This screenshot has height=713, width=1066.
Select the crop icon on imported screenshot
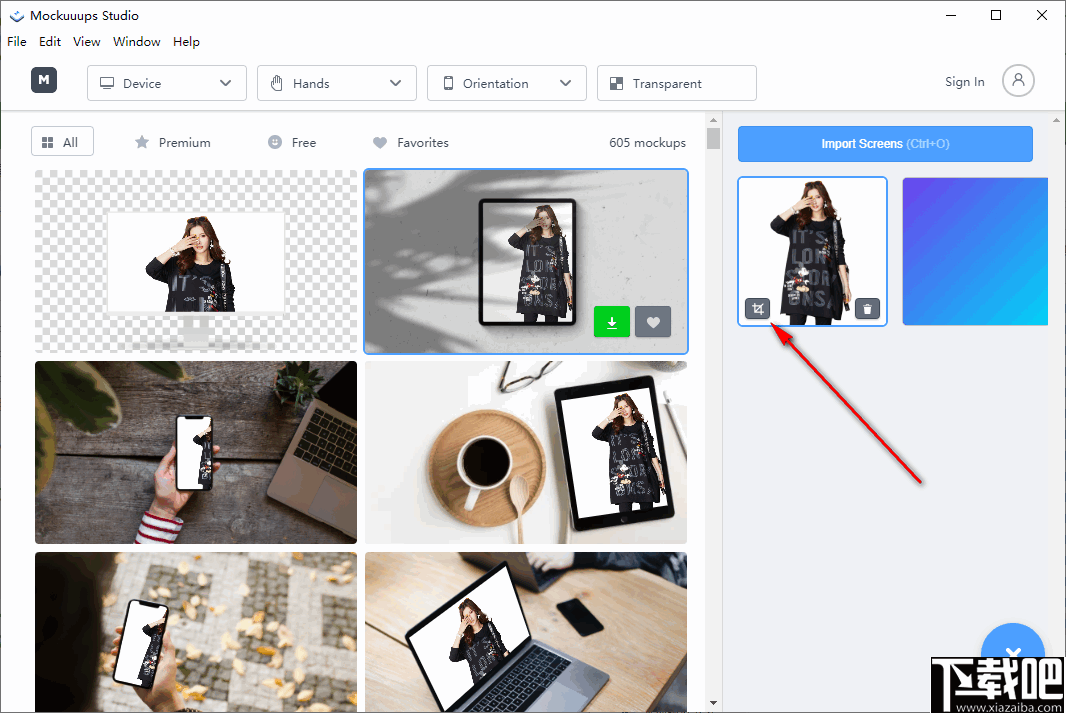757,309
